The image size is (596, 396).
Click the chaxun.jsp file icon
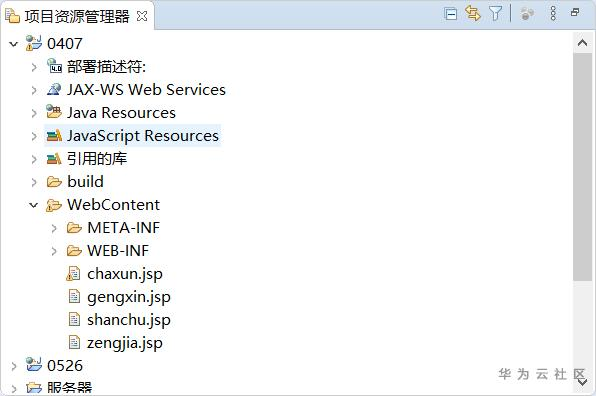(x=73, y=274)
